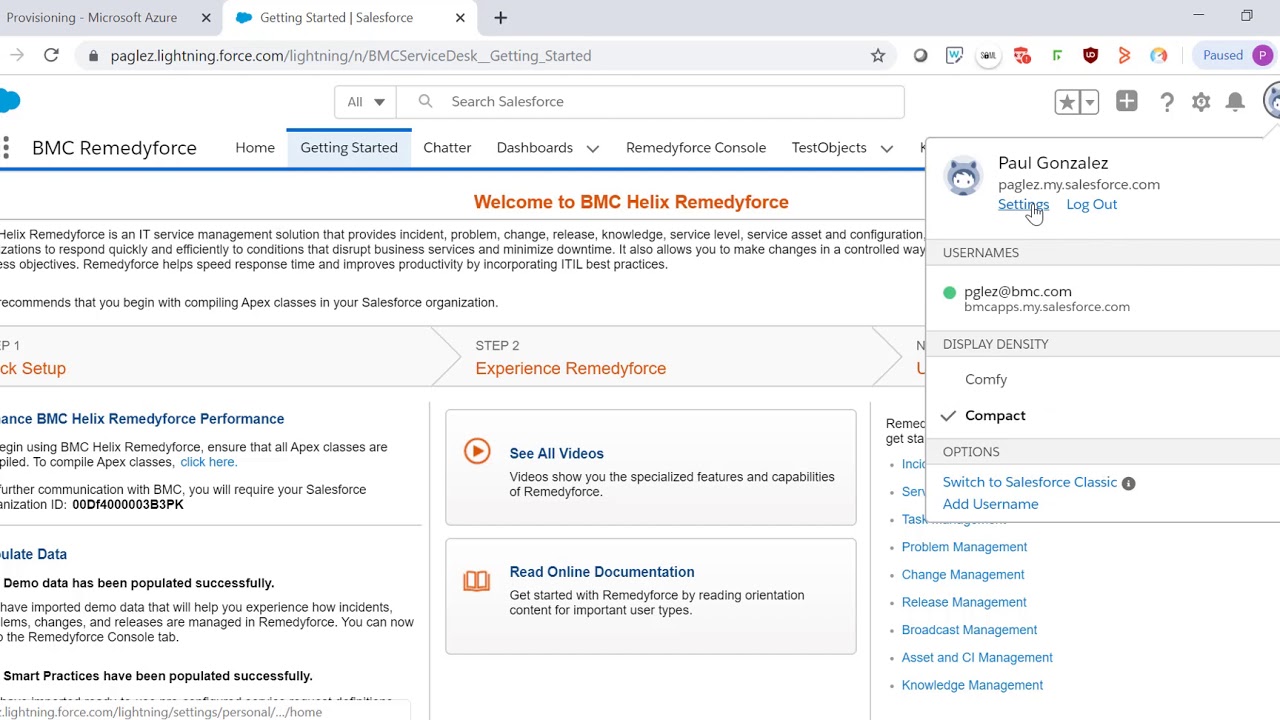Open Read Online Documentation link

click(x=602, y=572)
